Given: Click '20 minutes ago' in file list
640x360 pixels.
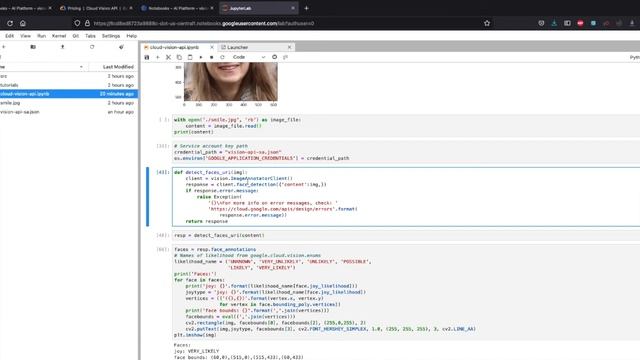Looking at the screenshot, I should 117,94.
